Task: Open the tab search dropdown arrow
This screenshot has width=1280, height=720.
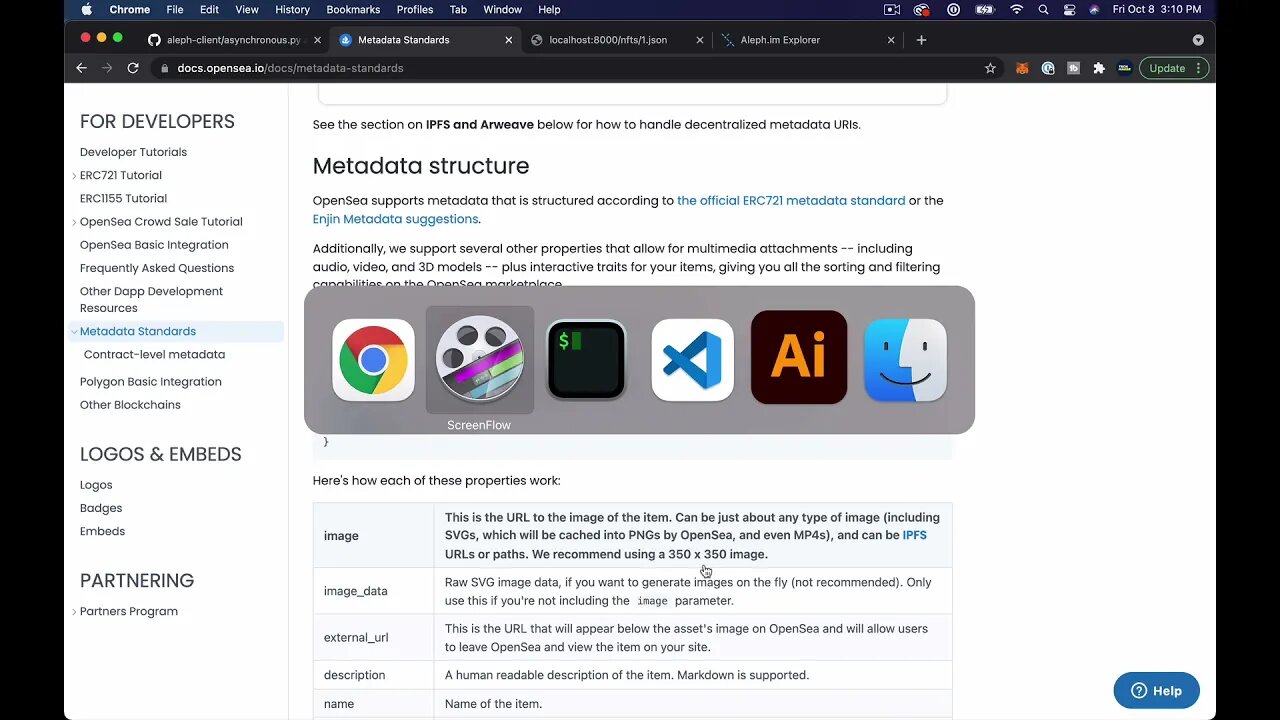Action: point(1198,40)
